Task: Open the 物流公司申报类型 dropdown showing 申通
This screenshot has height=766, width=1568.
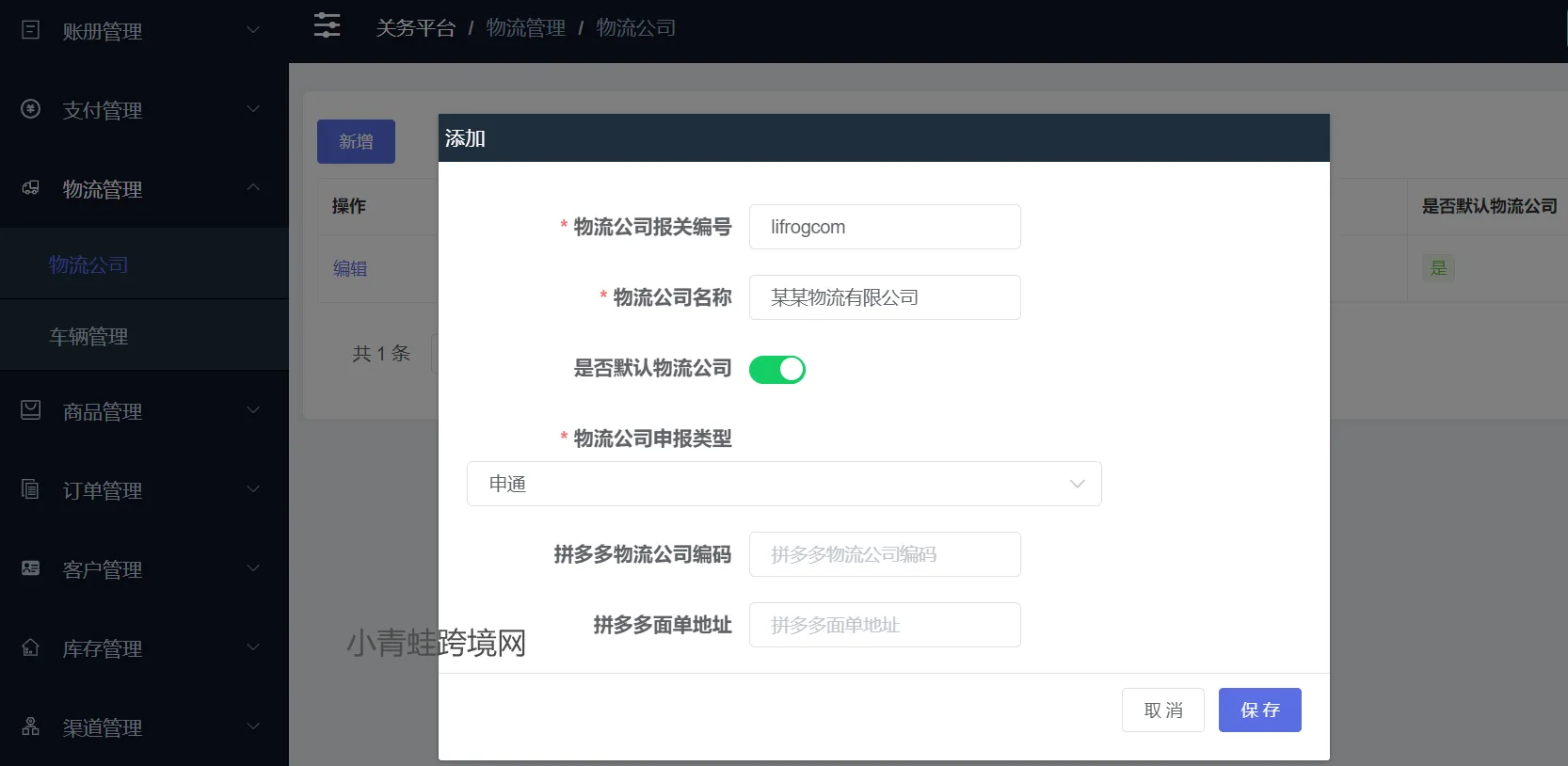Action: point(783,484)
